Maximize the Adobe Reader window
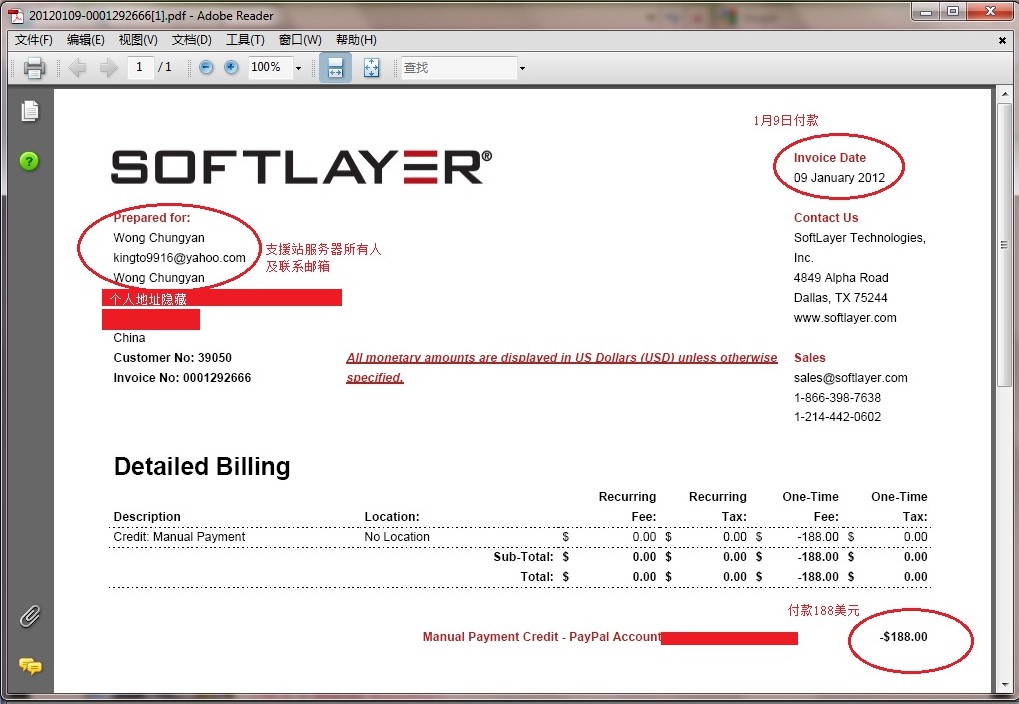The height and width of the screenshot is (704, 1019). [953, 12]
